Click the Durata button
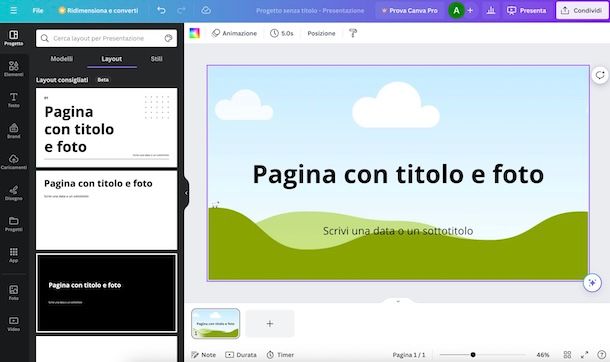 (x=241, y=355)
